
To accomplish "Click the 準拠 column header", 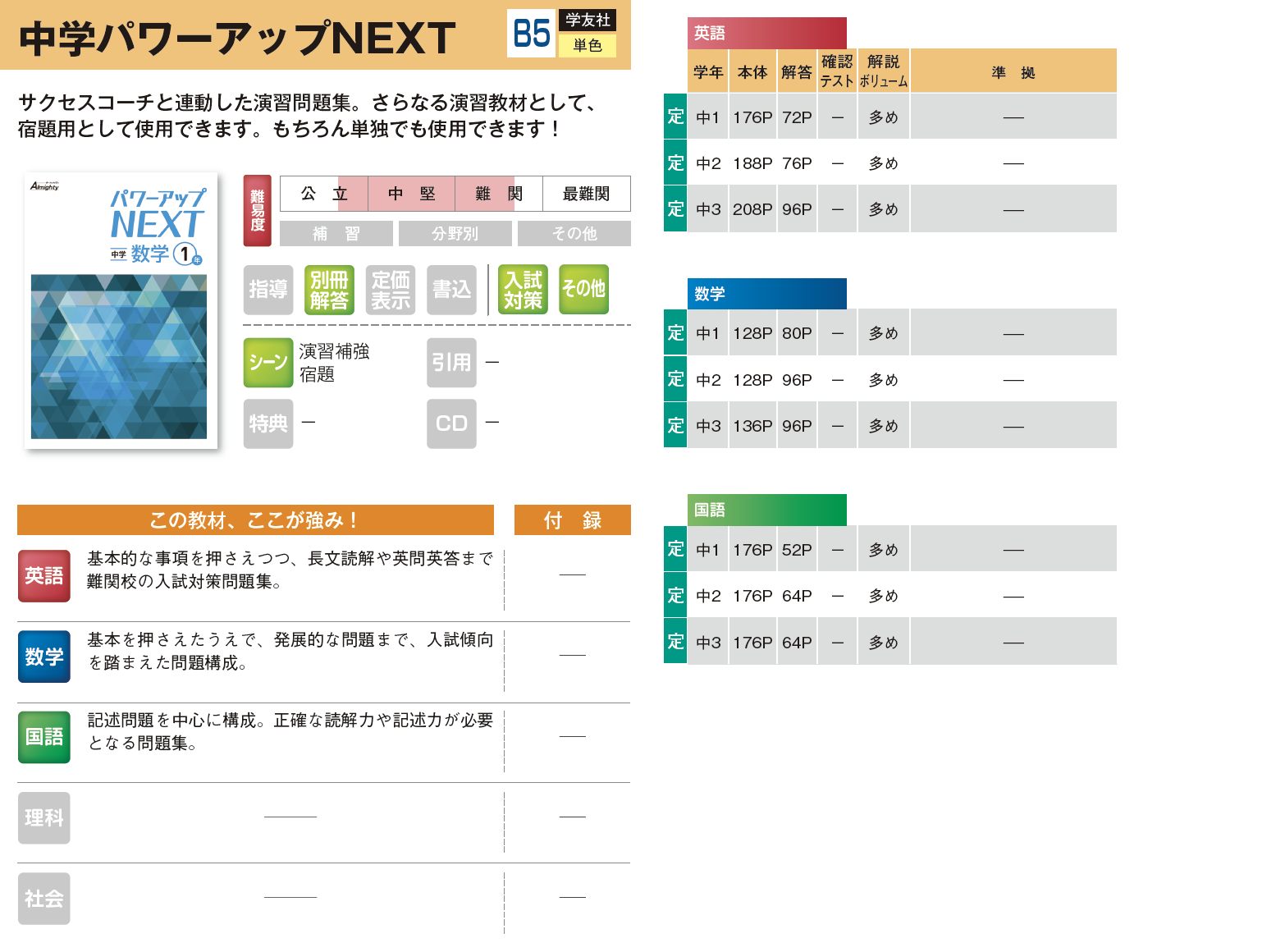I will click(x=1013, y=72).
